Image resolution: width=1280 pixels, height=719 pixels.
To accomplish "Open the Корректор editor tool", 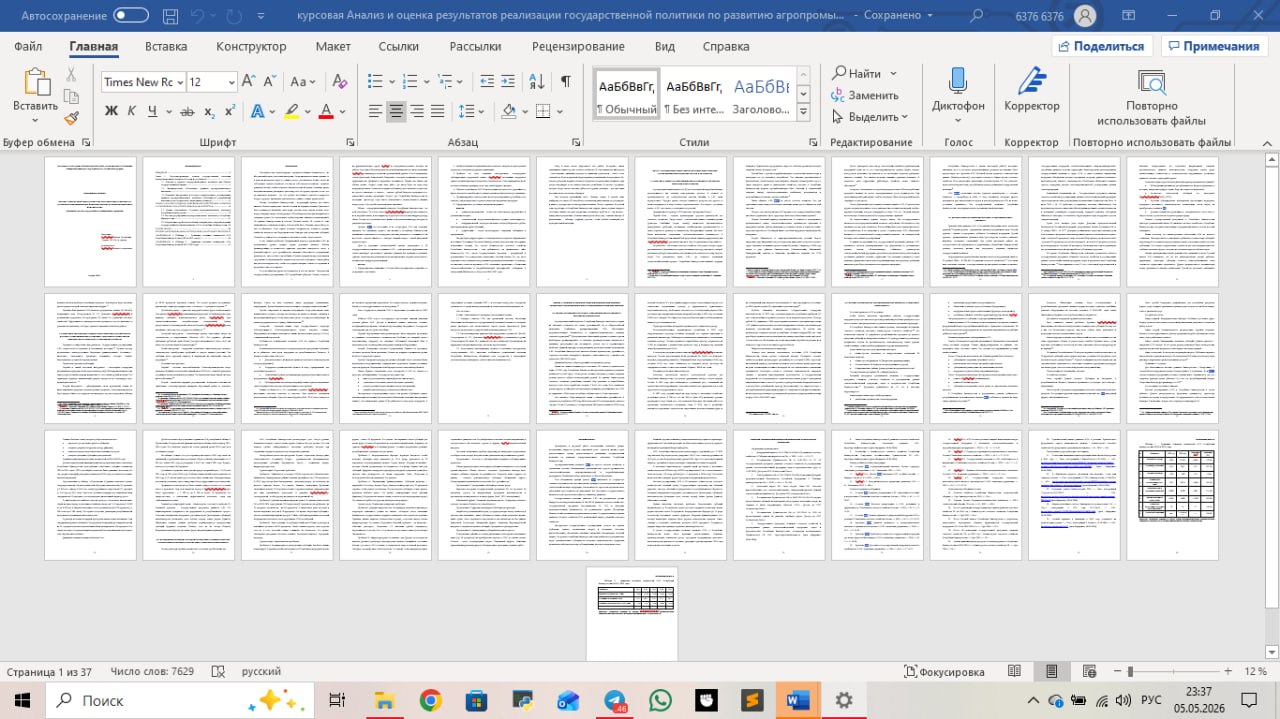I will coord(1031,90).
